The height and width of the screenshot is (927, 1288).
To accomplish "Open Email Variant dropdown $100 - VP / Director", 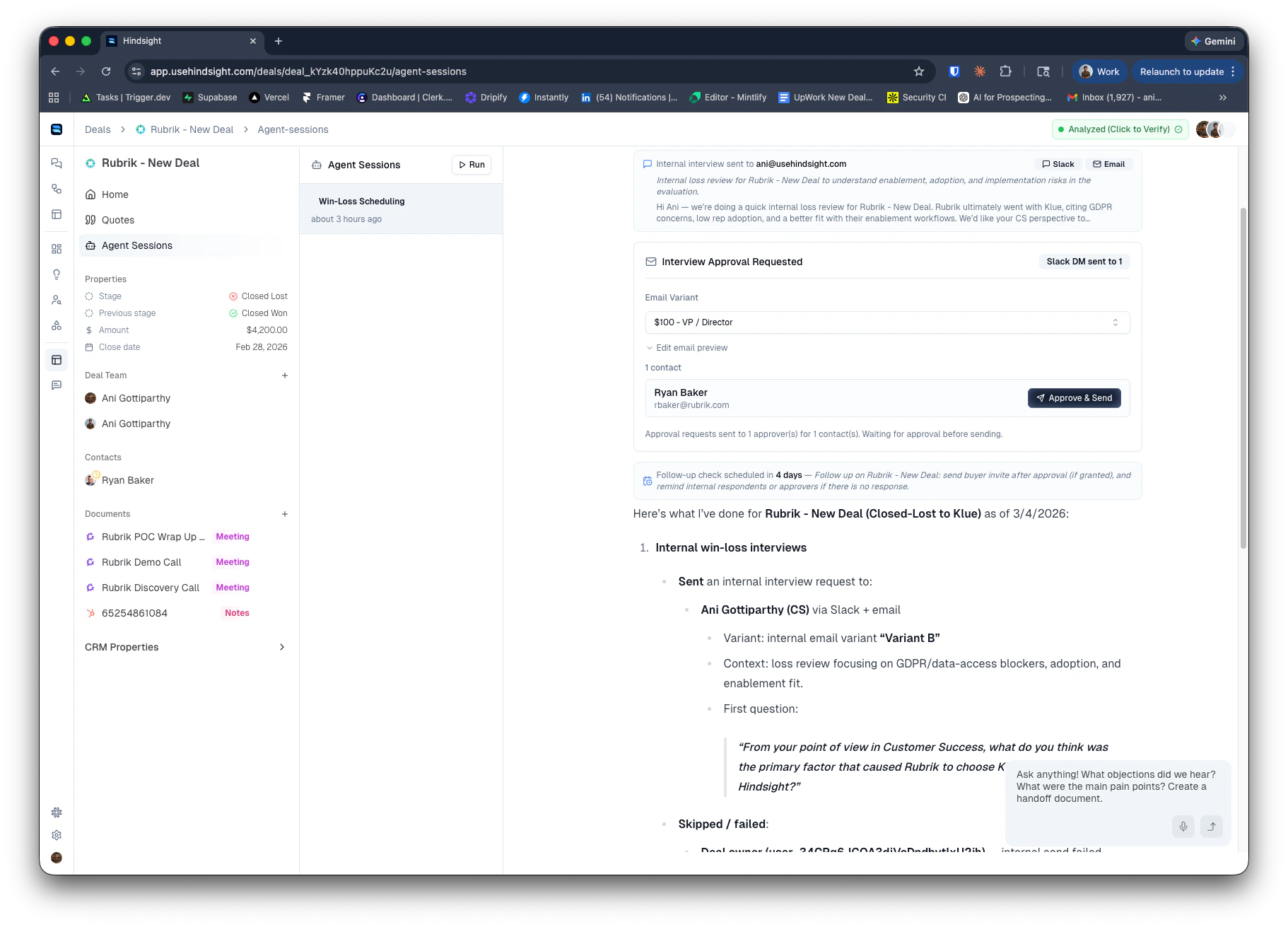I will click(887, 322).
